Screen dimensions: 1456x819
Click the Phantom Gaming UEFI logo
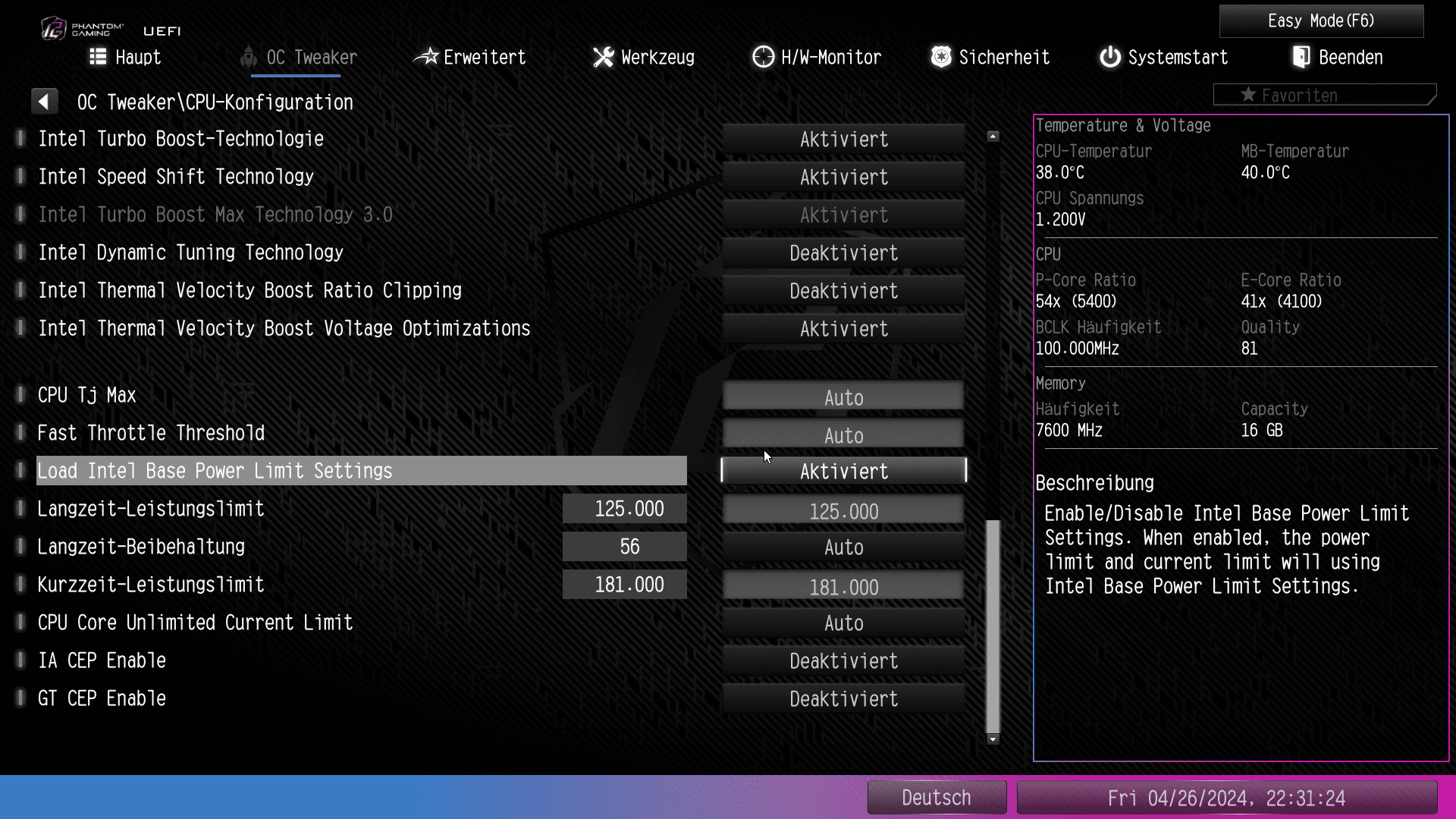[x=111, y=30]
